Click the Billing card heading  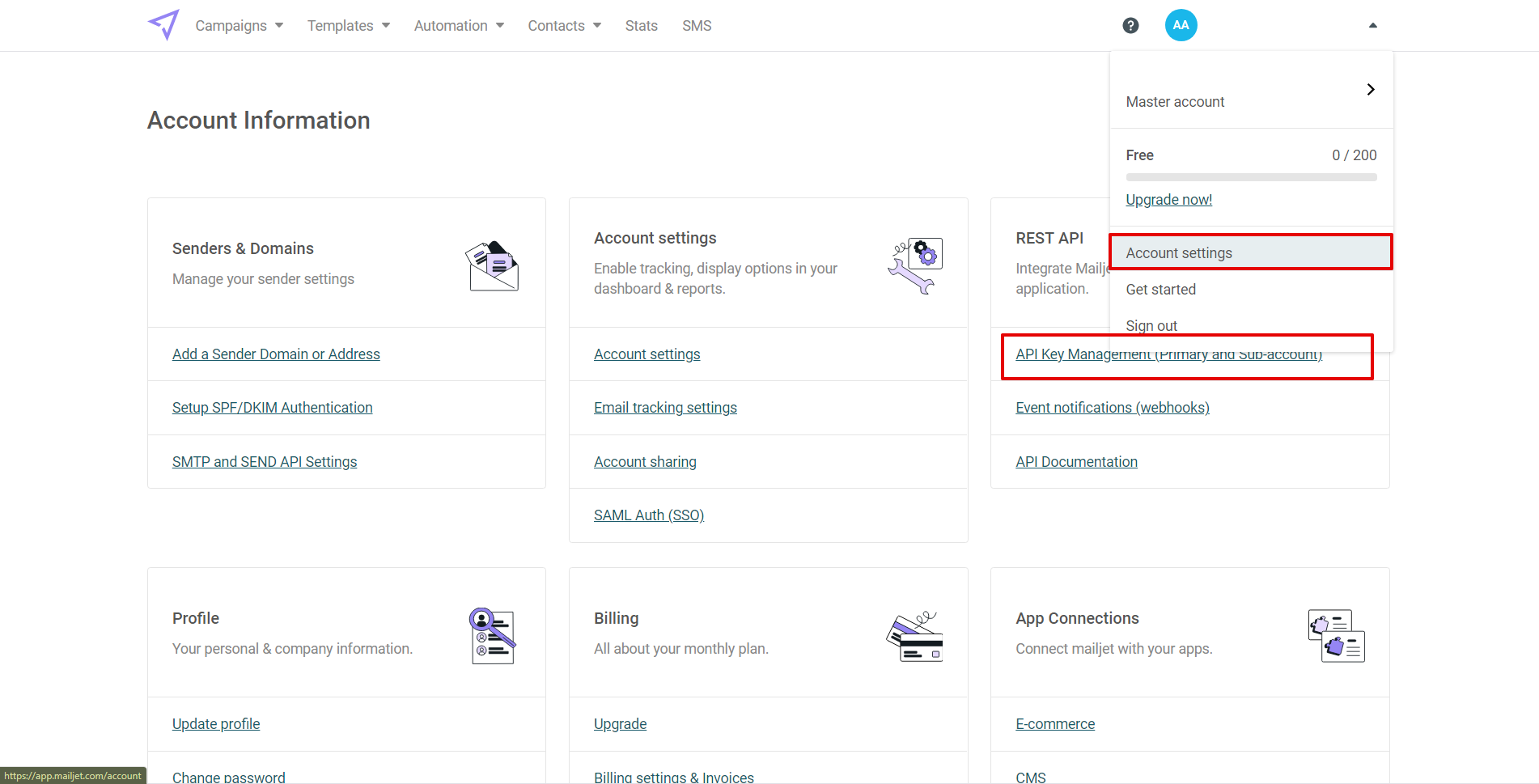pos(617,618)
